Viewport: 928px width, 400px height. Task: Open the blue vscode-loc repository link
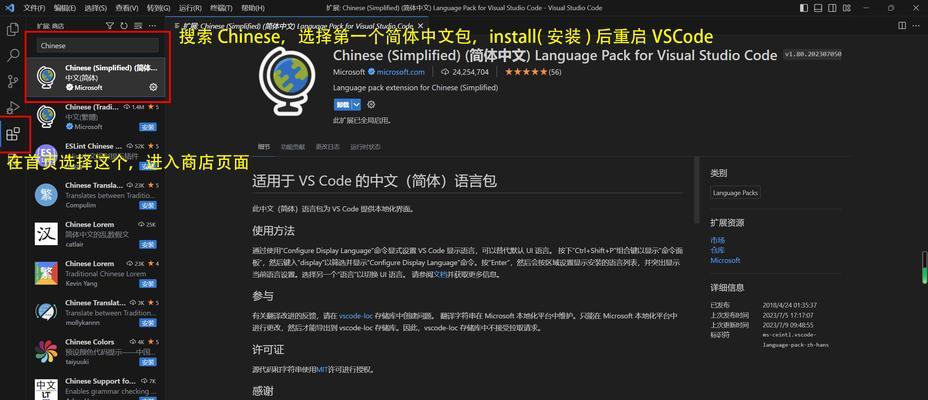[x=355, y=316]
